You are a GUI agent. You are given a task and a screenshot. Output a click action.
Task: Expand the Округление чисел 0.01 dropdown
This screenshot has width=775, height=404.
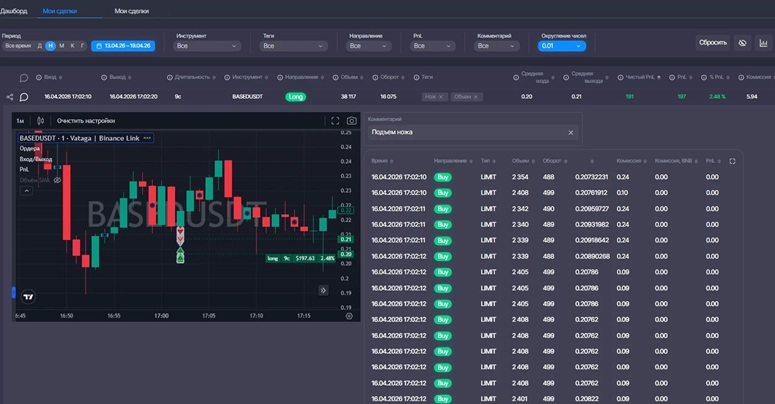tap(562, 46)
